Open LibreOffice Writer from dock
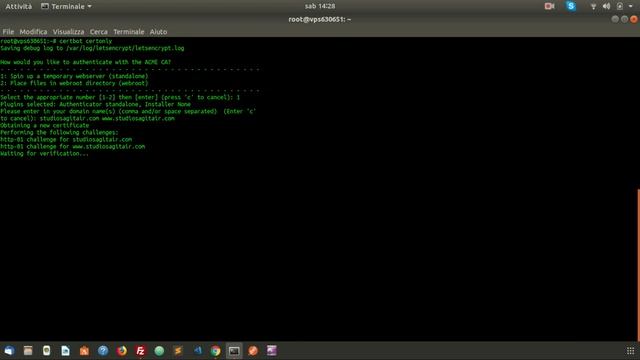The image size is (640, 360). (65, 351)
